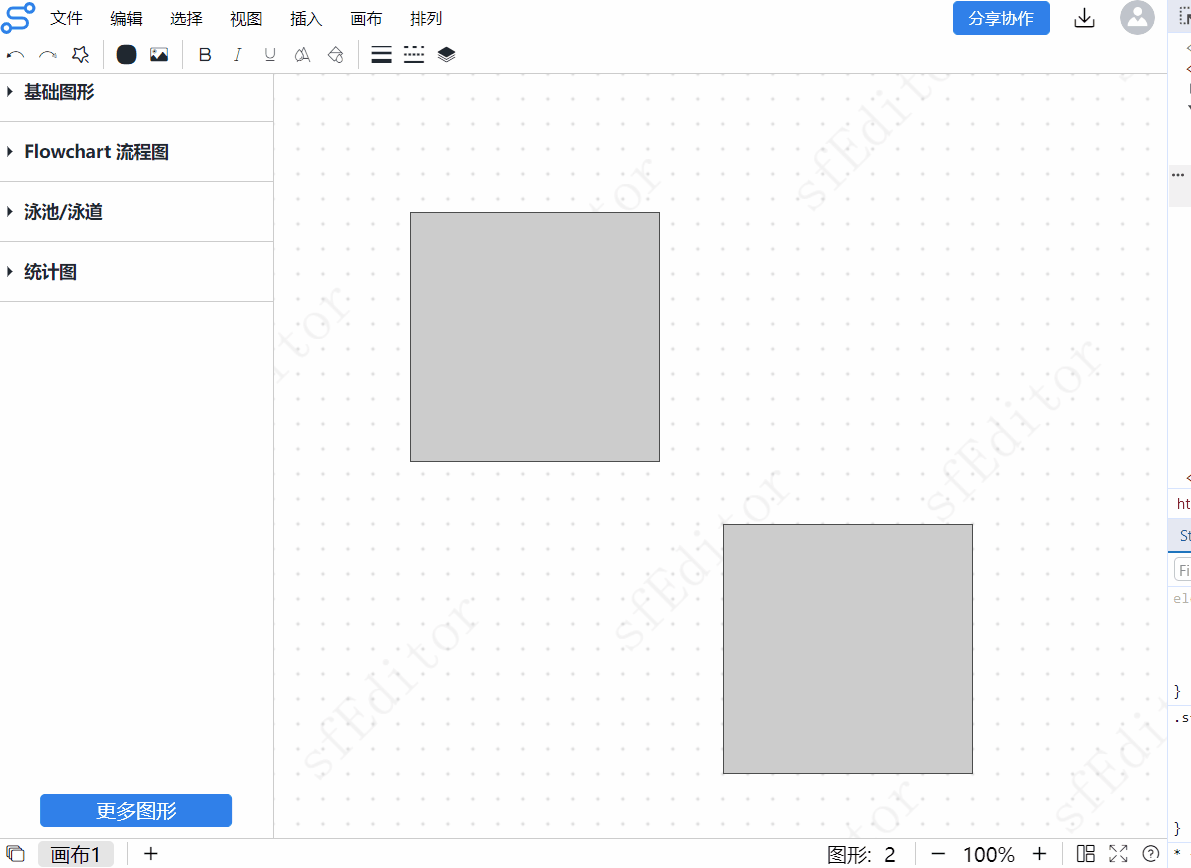Open the 排列 menu
The height and width of the screenshot is (868, 1191).
[x=426, y=18]
